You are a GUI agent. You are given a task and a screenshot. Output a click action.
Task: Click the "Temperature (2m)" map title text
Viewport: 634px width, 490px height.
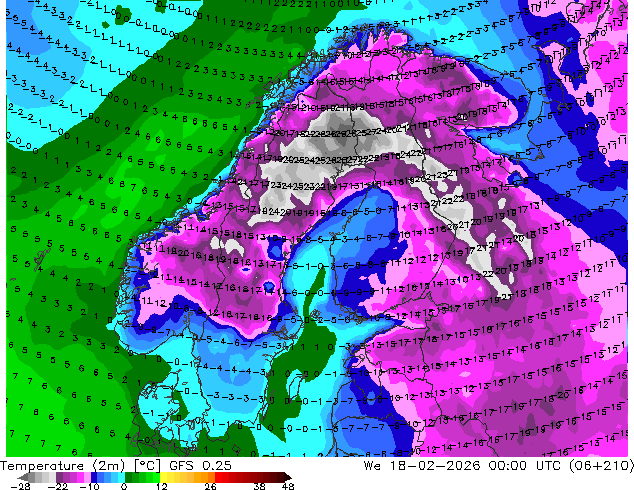(64, 466)
